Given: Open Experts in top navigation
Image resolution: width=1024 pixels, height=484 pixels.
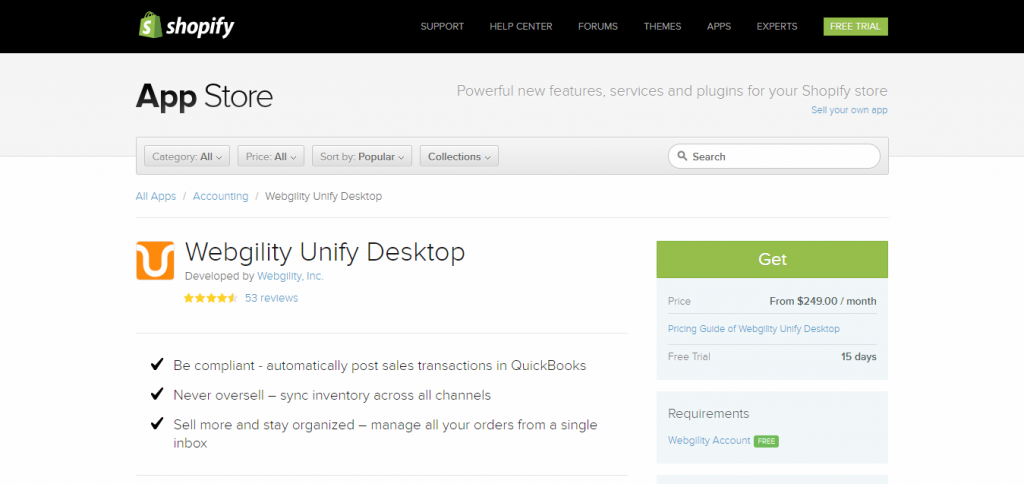Looking at the screenshot, I should pyautogui.click(x=777, y=27).
